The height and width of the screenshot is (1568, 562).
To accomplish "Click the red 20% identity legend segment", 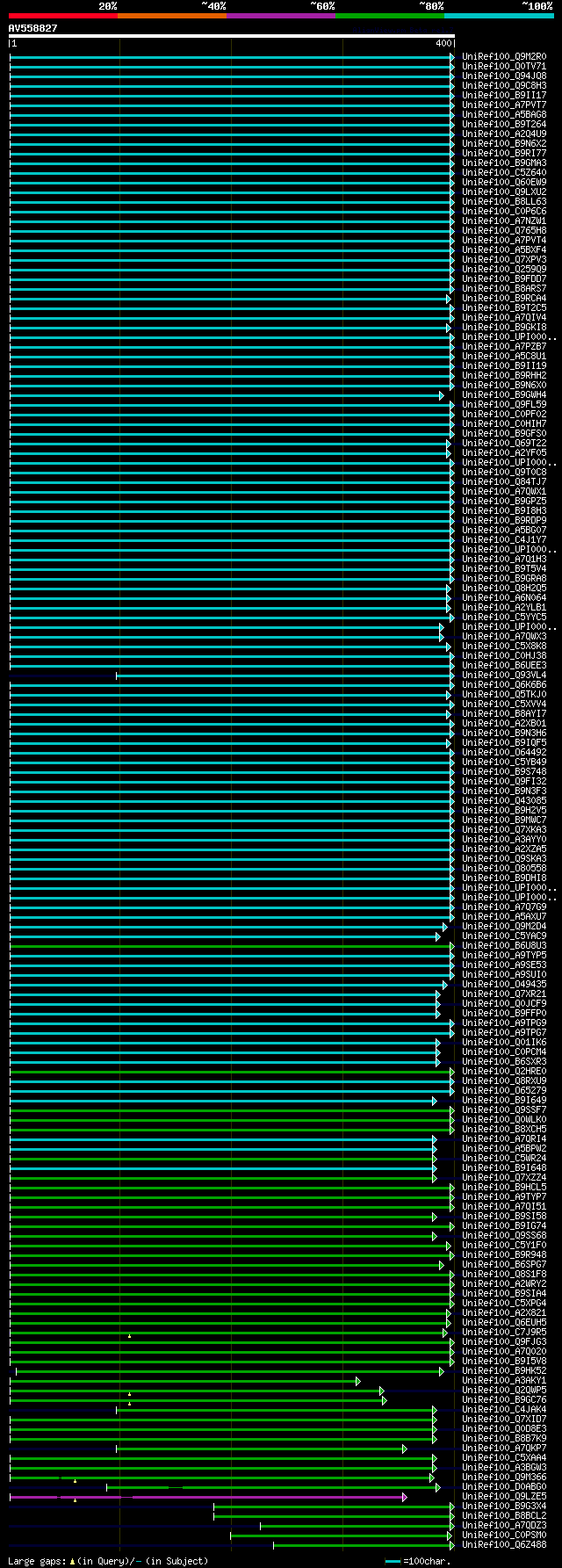I will [62, 15].
